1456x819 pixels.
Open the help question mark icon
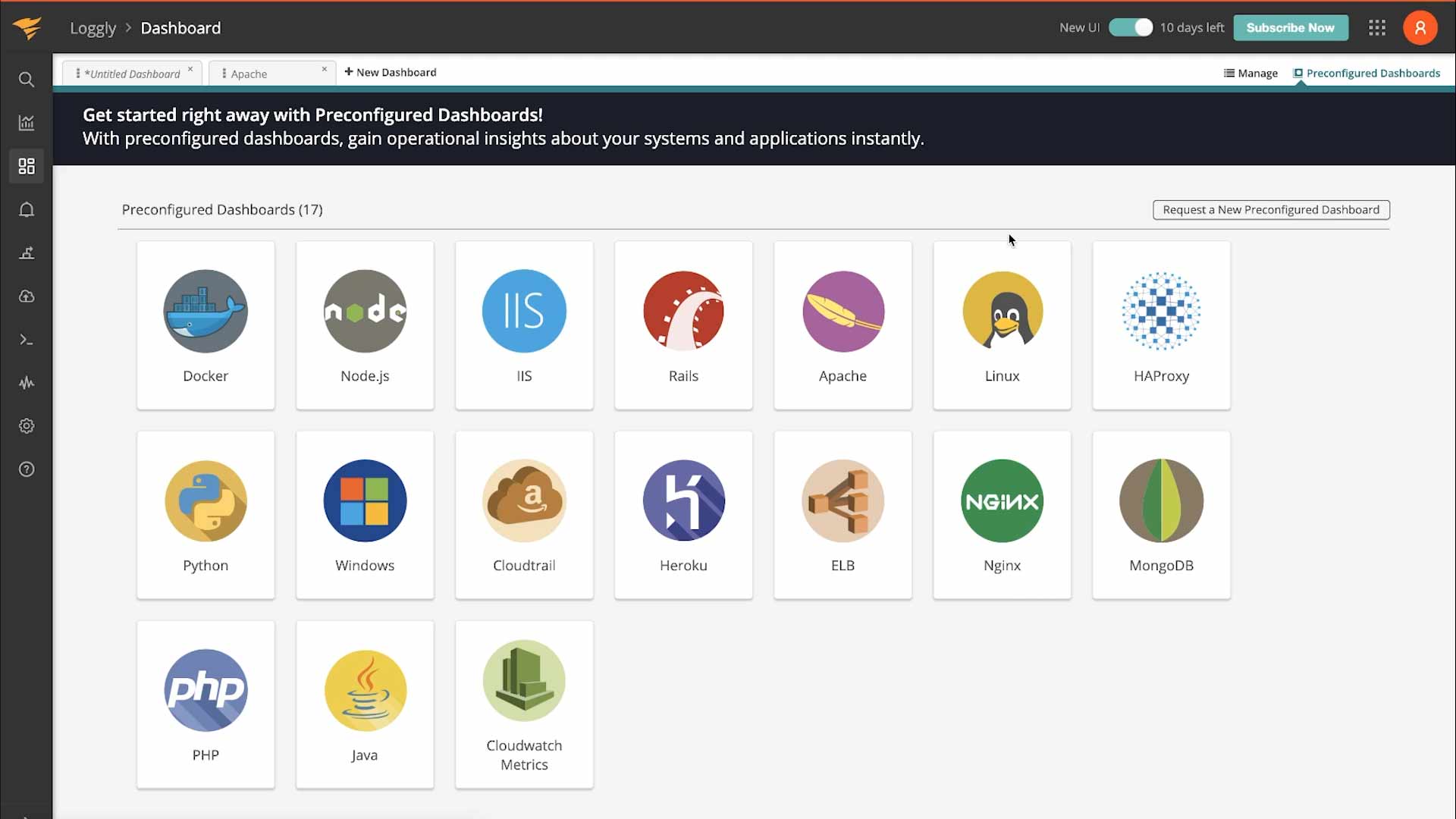point(27,469)
